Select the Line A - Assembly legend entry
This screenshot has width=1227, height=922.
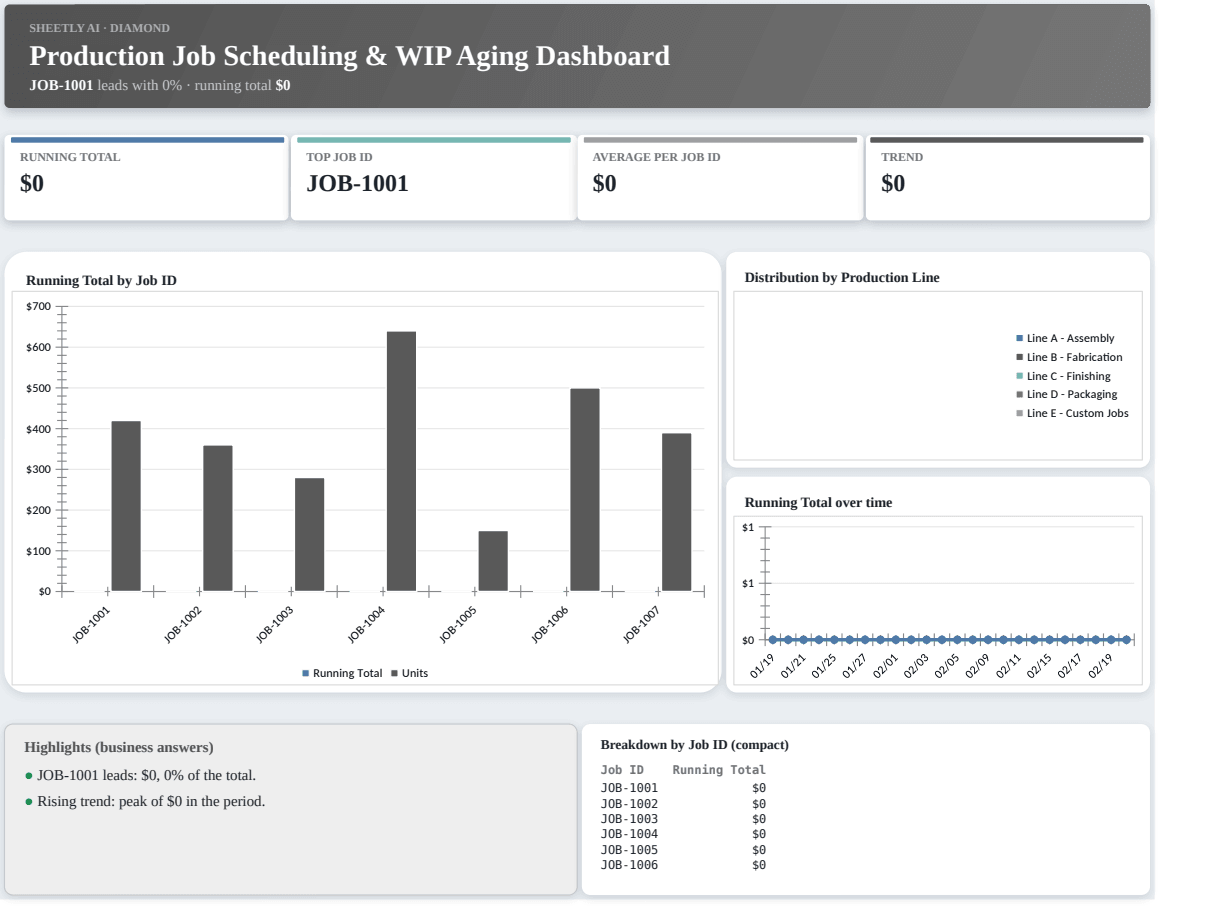click(x=1065, y=338)
